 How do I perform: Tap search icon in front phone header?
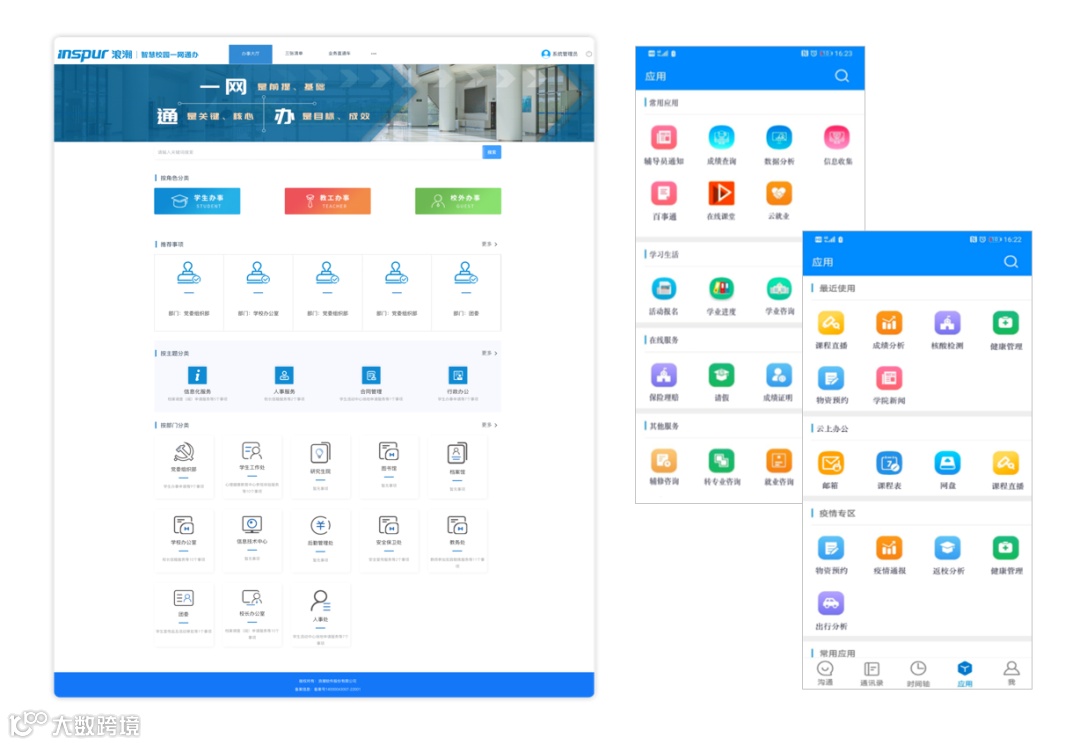pyautogui.click(x=1010, y=262)
